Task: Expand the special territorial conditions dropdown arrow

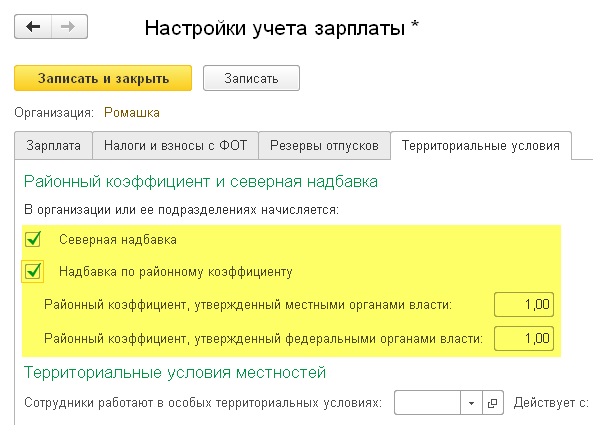Action: pyautogui.click(x=471, y=403)
